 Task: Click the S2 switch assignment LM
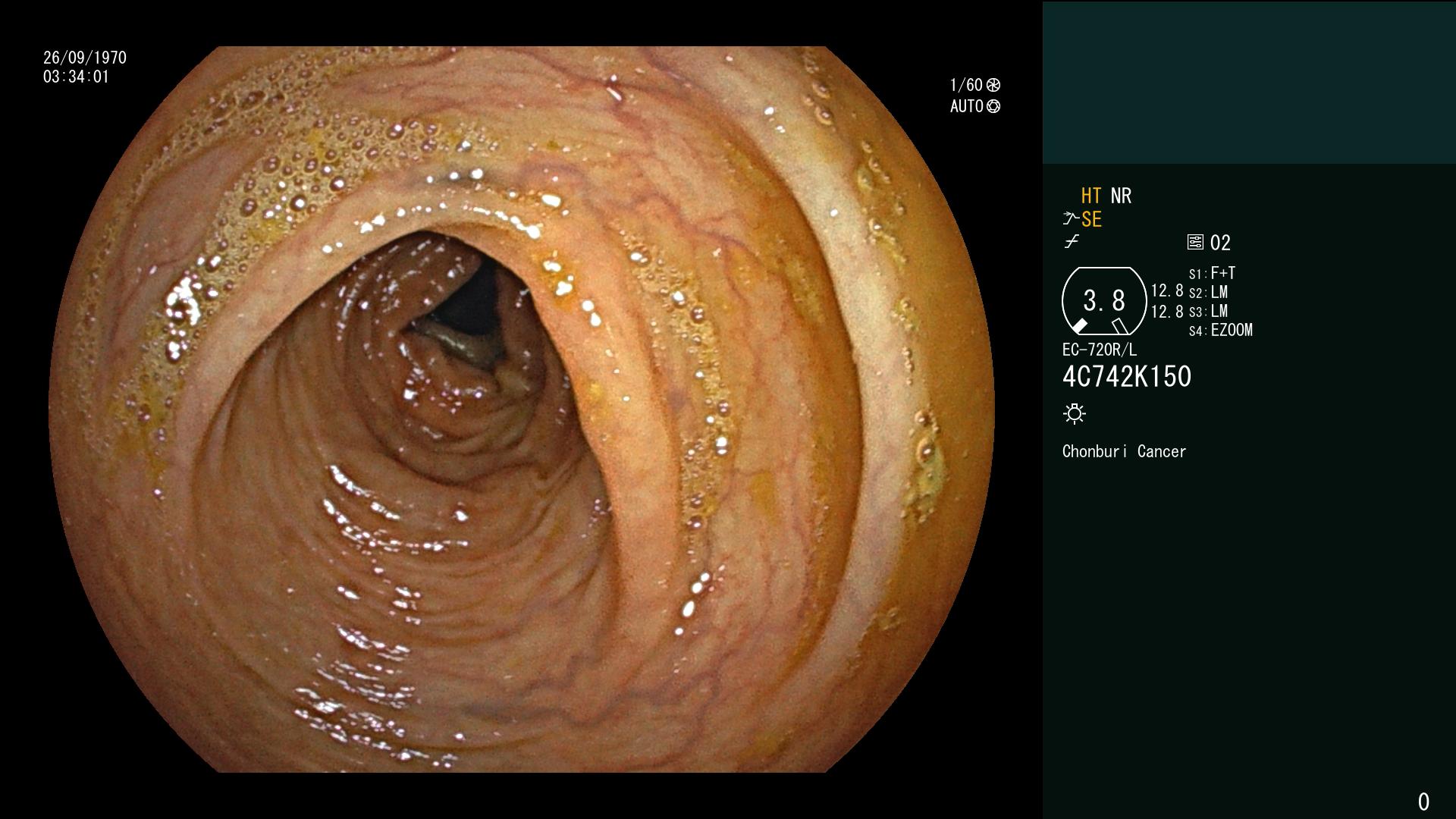click(x=1208, y=292)
